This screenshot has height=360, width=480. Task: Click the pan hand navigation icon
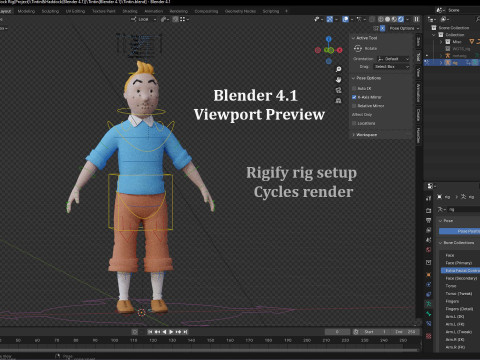[338, 80]
